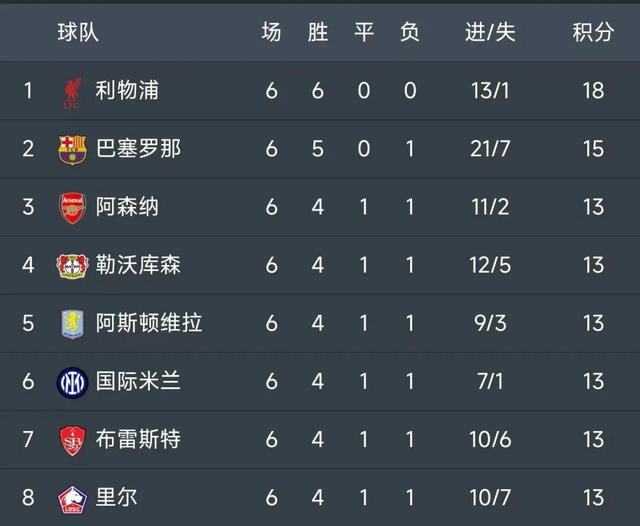Screen dimensions: 640x526
Task: Select the 阿斯顿维拉 team name
Action: (149, 323)
